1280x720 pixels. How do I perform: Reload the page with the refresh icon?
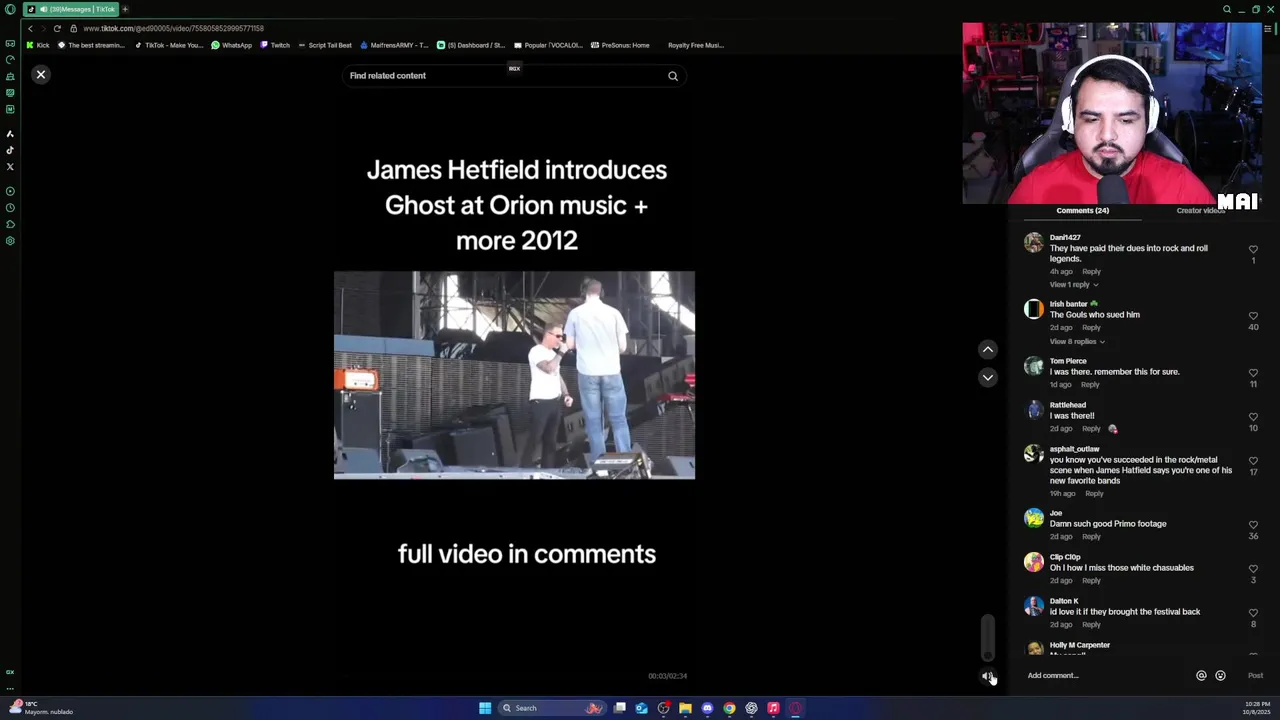coord(57,29)
